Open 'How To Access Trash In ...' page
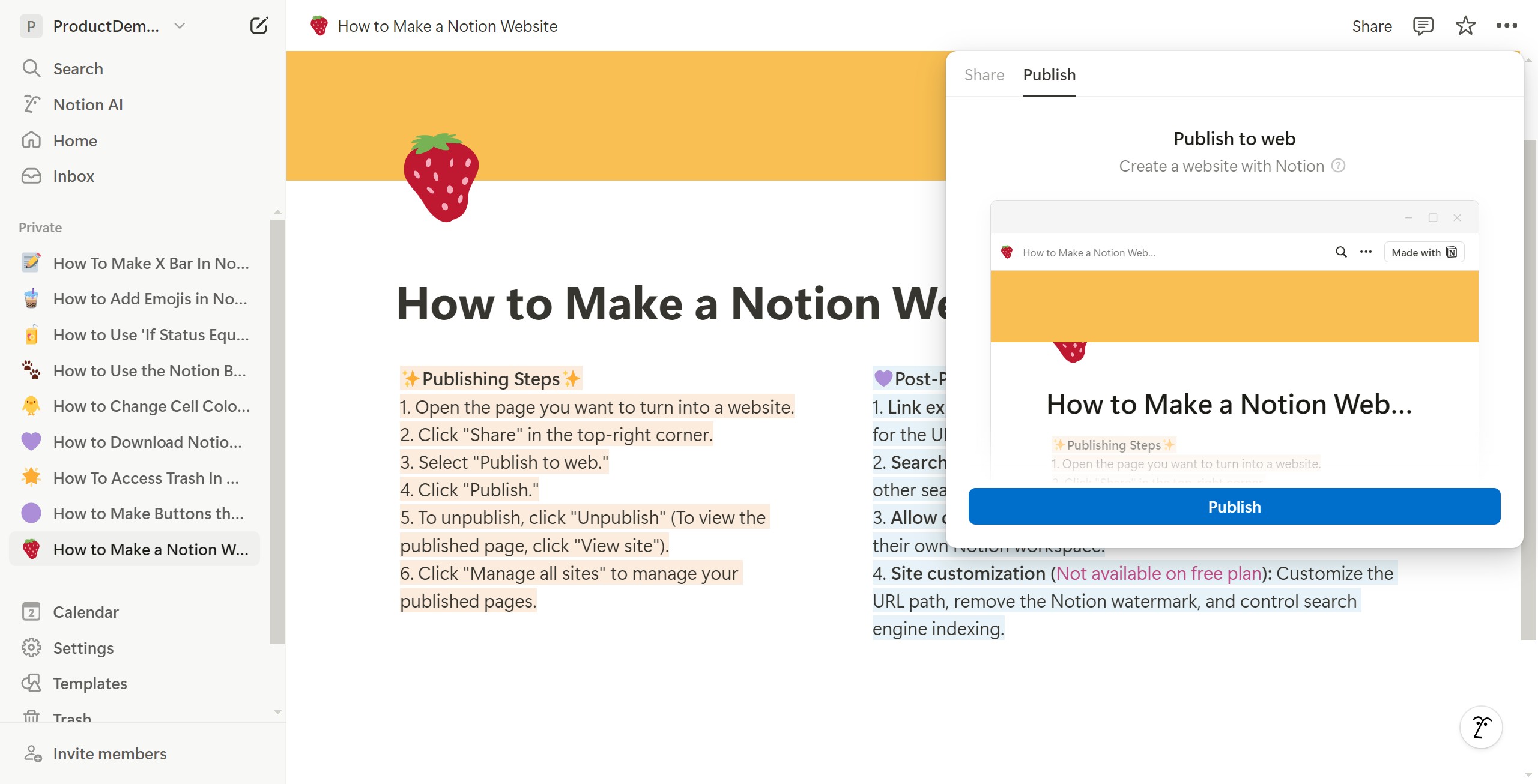Screen dimensions: 1538x784 point(135,478)
